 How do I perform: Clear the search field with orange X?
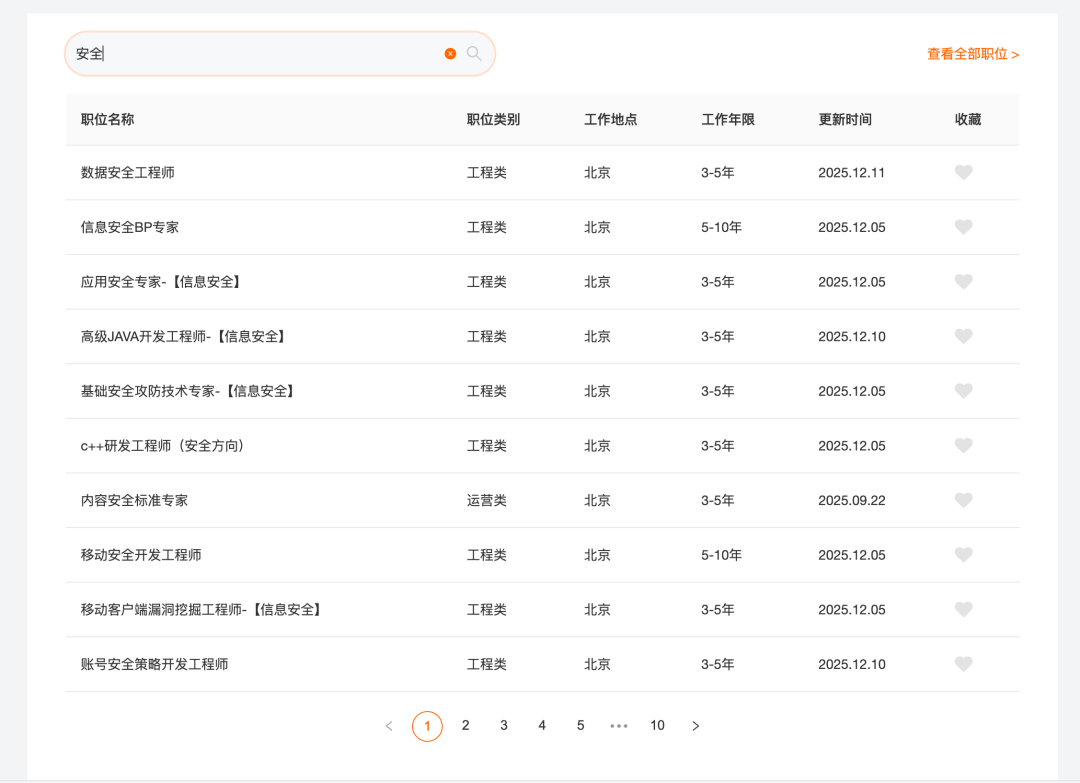[x=450, y=54]
